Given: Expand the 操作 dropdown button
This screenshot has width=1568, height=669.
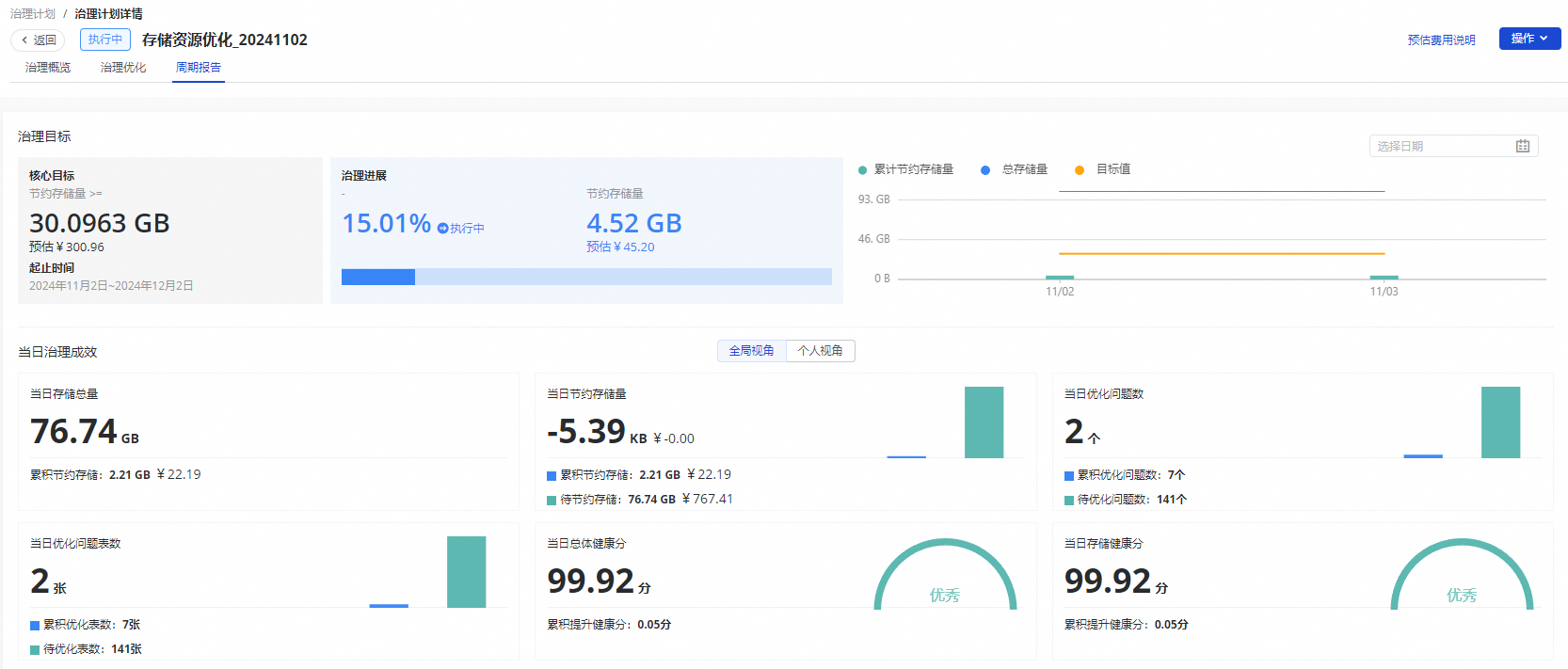Looking at the screenshot, I should click(1529, 39).
